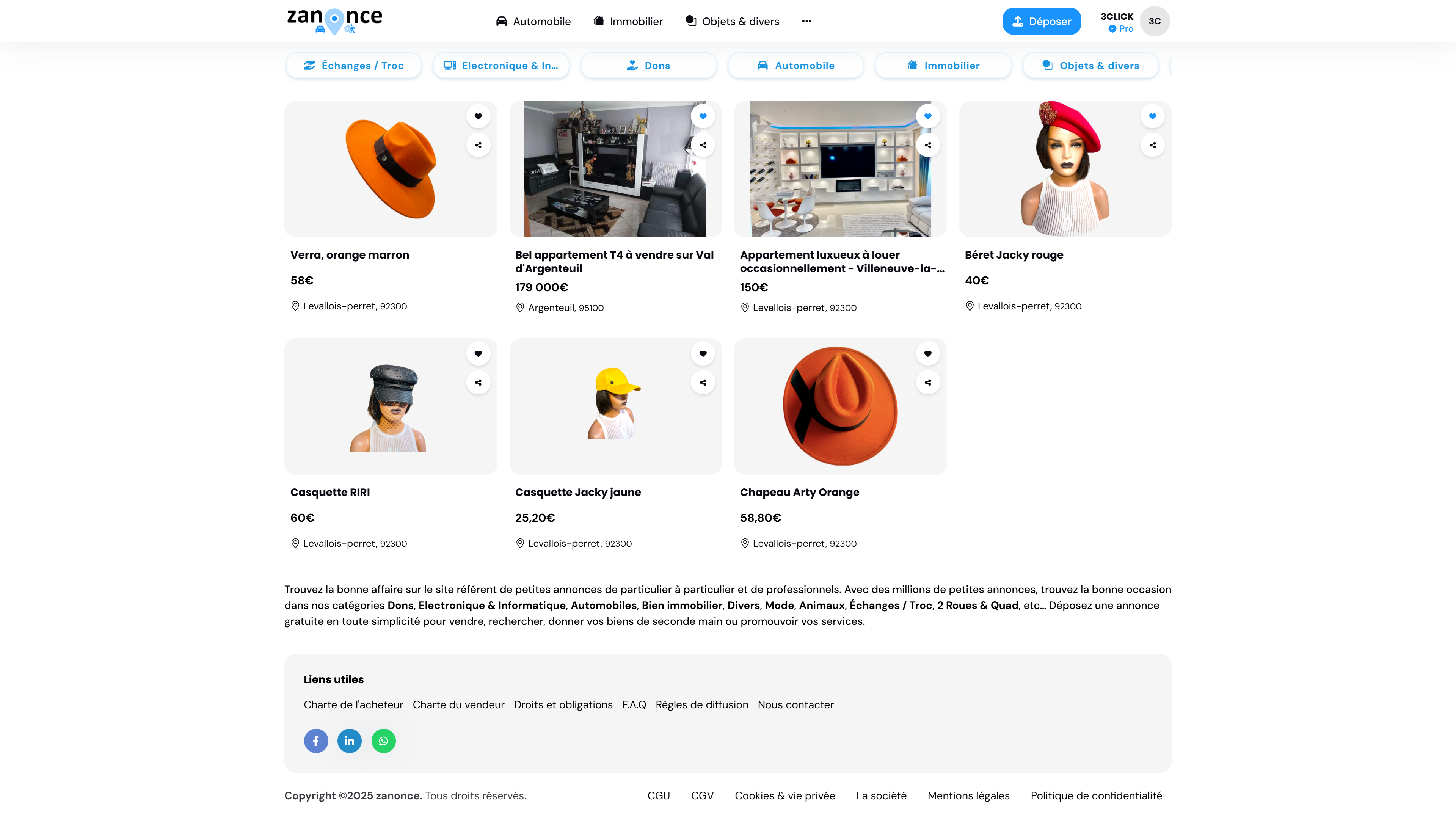This screenshot has width=1456, height=819.
Task: Open the Nous contacter link
Action: click(795, 705)
